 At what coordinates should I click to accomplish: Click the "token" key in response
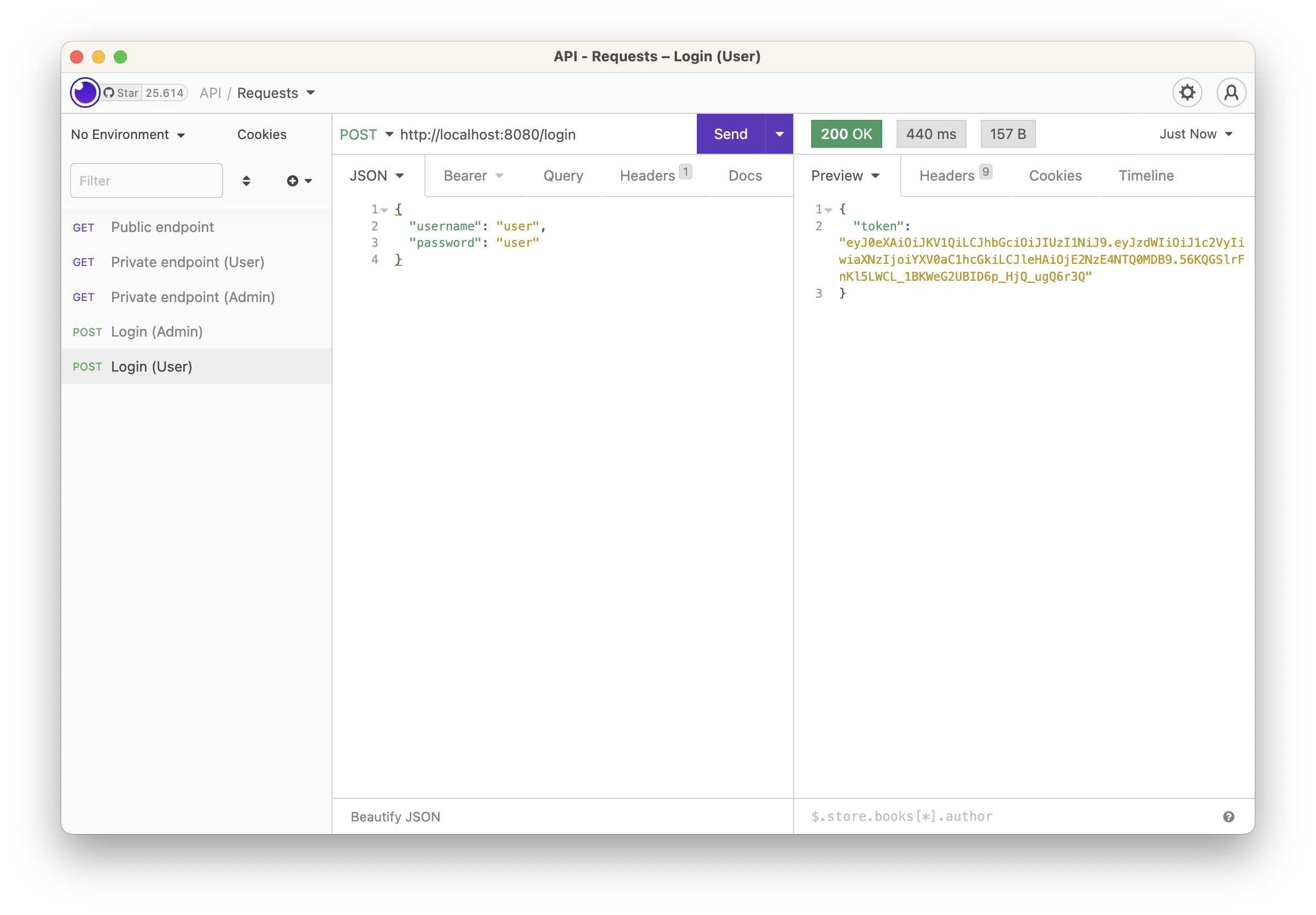click(x=878, y=227)
